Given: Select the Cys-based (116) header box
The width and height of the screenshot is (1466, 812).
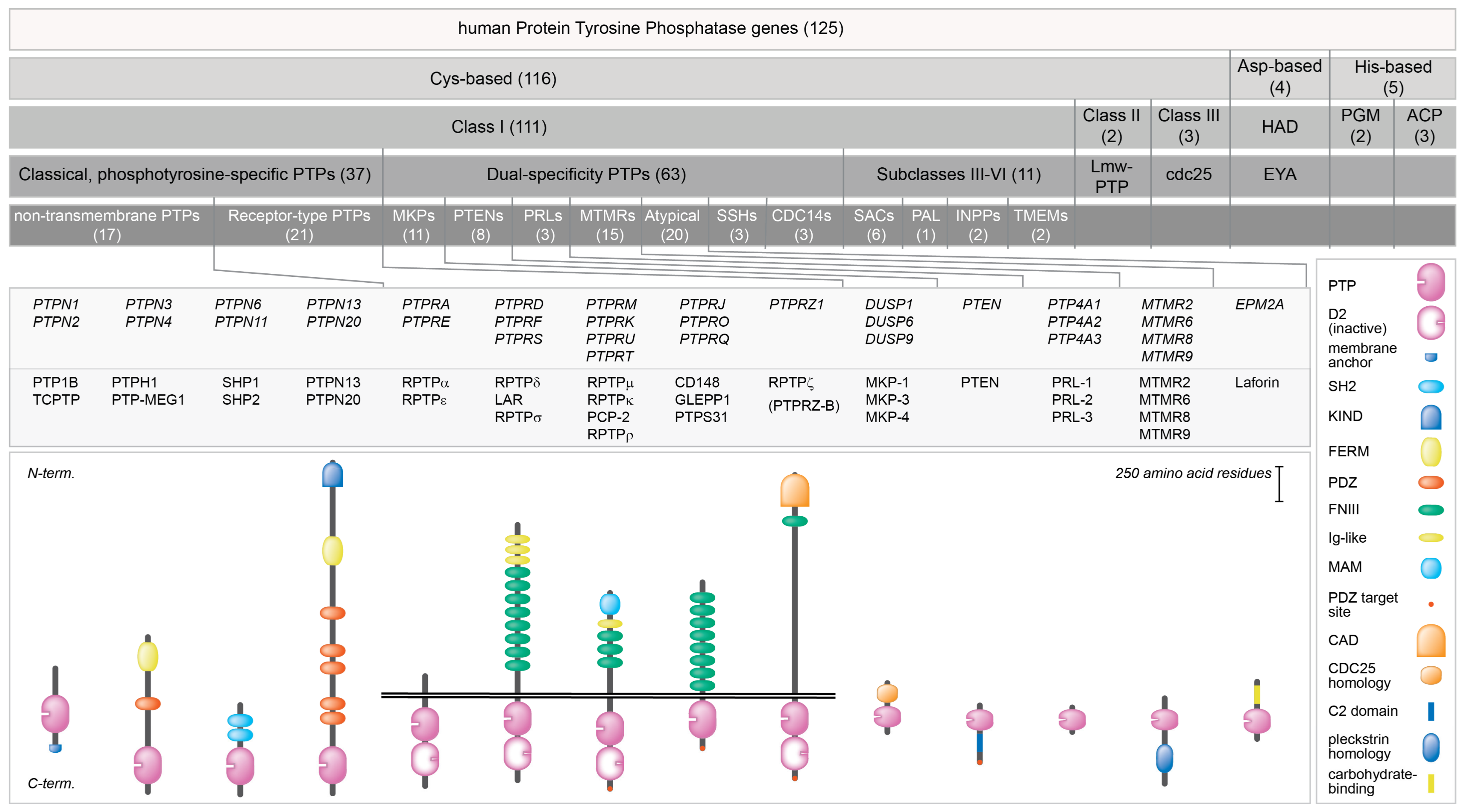Looking at the screenshot, I should coord(493,79).
